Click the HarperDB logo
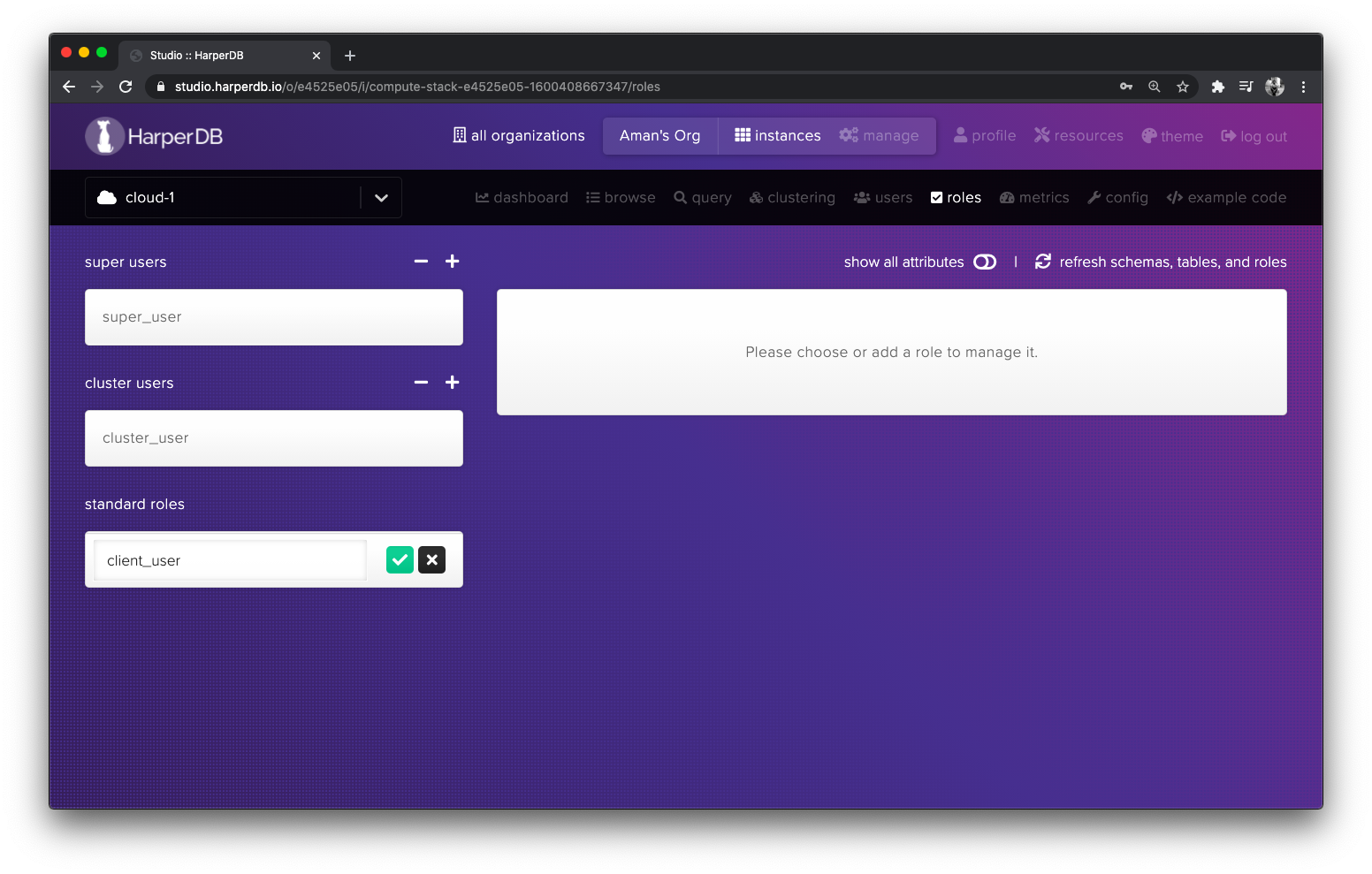The height and width of the screenshot is (874, 1372). (154, 136)
